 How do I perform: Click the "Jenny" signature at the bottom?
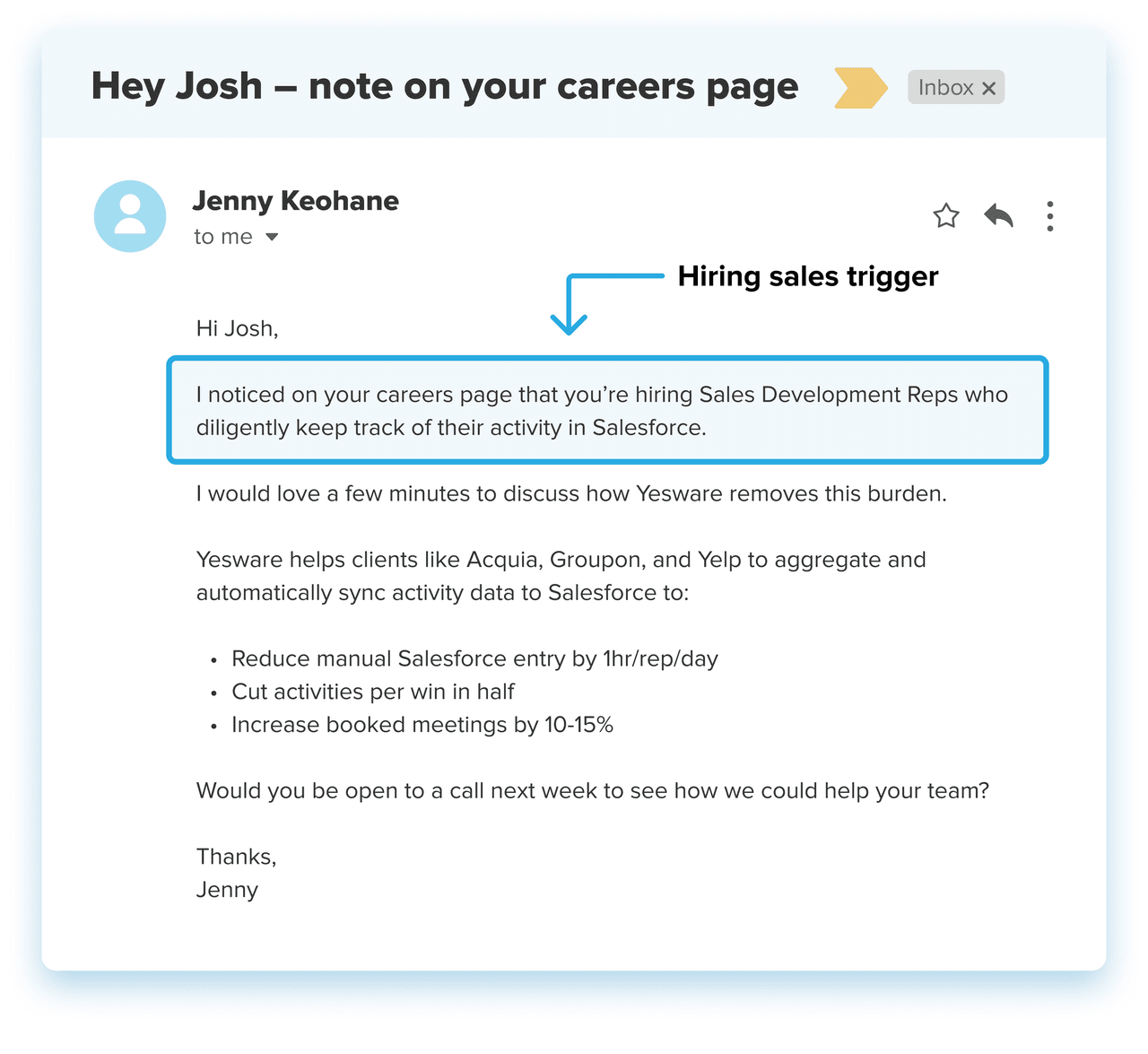pyautogui.click(x=227, y=891)
